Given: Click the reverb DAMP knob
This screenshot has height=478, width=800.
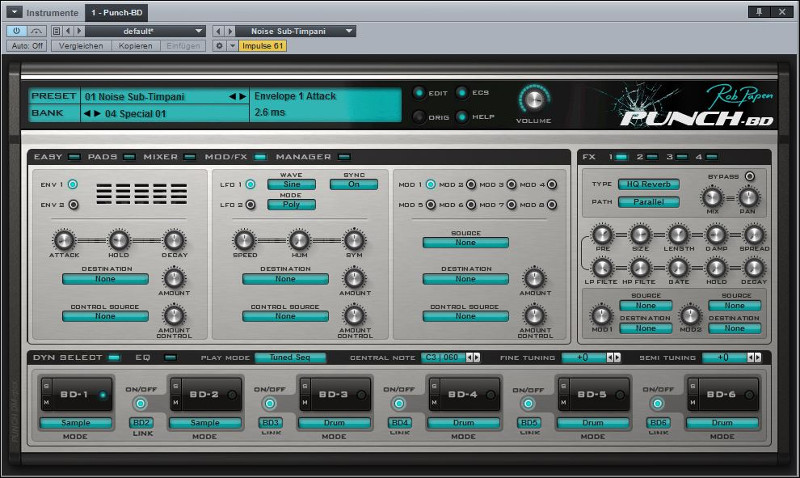Looking at the screenshot, I should [716, 235].
